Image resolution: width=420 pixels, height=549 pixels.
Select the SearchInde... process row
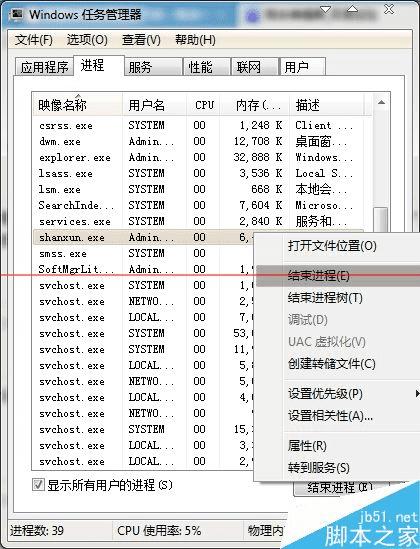click(198, 206)
